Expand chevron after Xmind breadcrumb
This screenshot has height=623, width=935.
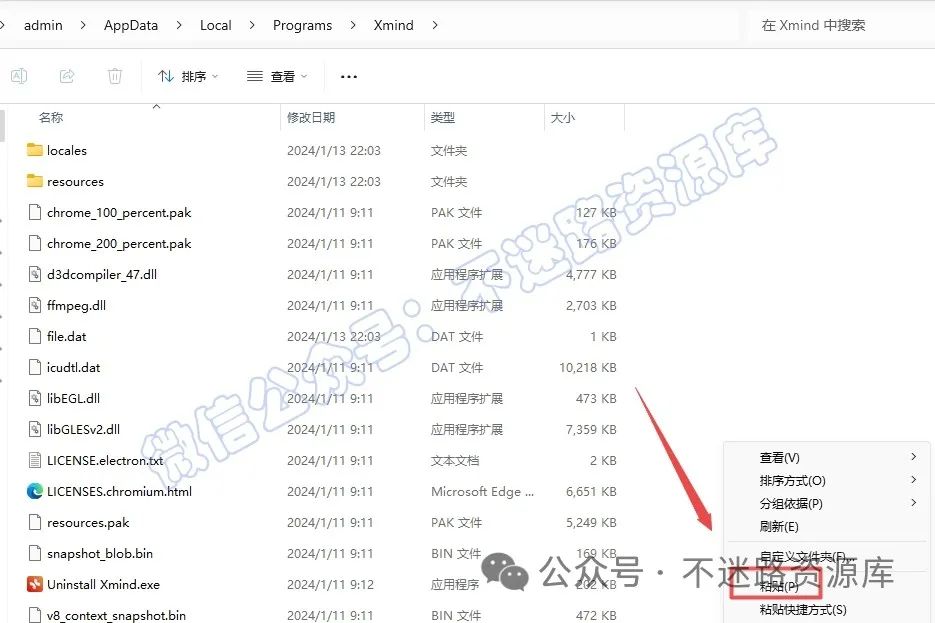tap(435, 25)
